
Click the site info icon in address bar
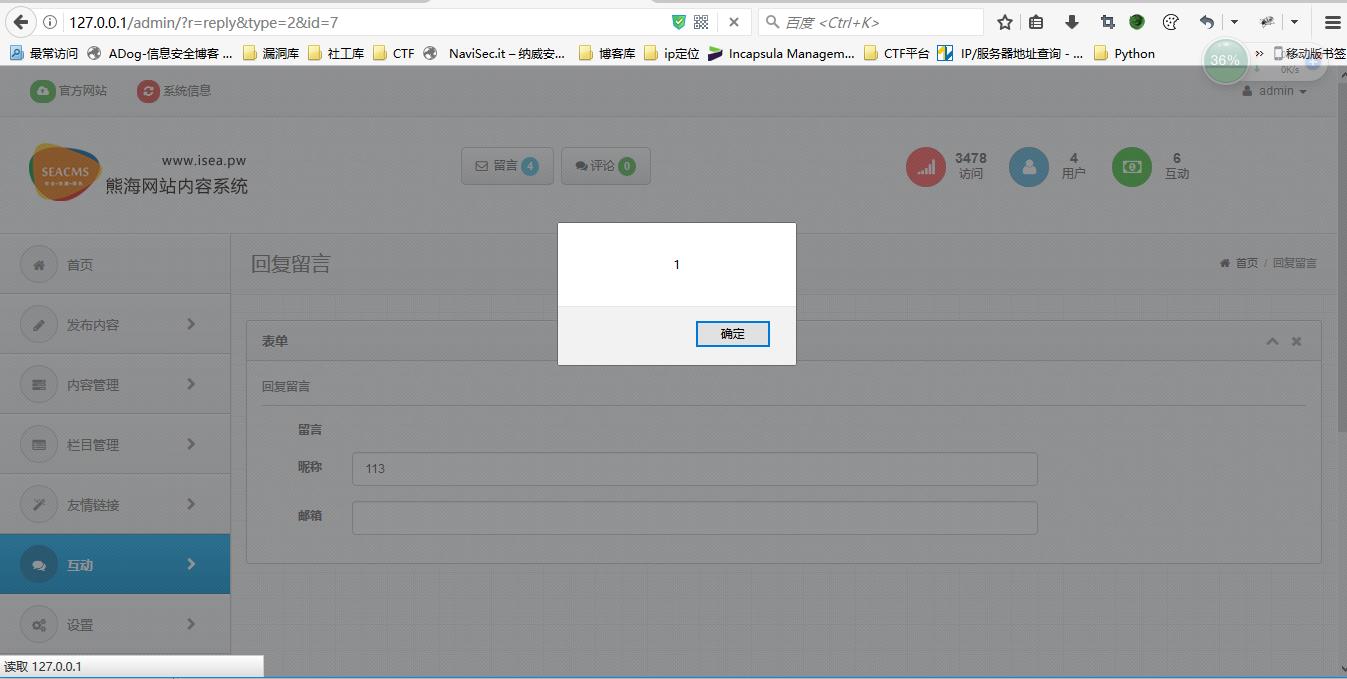click(x=50, y=22)
